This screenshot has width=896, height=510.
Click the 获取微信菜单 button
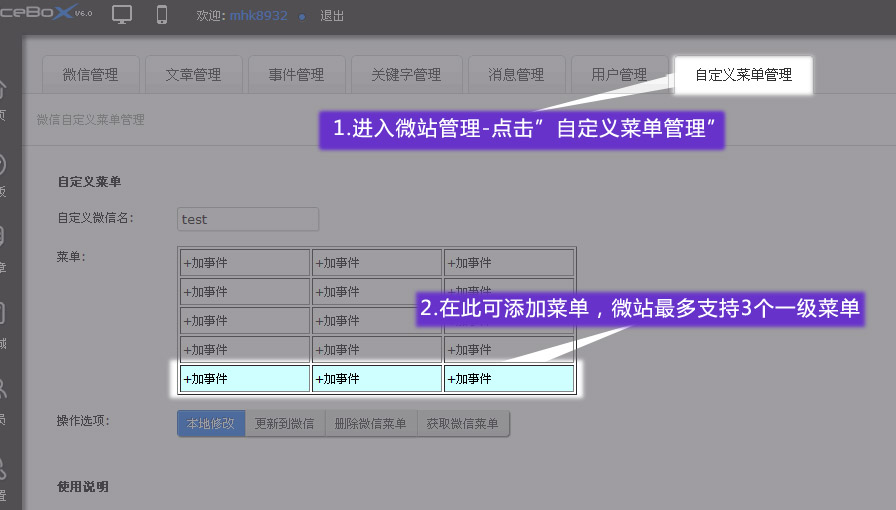462,424
